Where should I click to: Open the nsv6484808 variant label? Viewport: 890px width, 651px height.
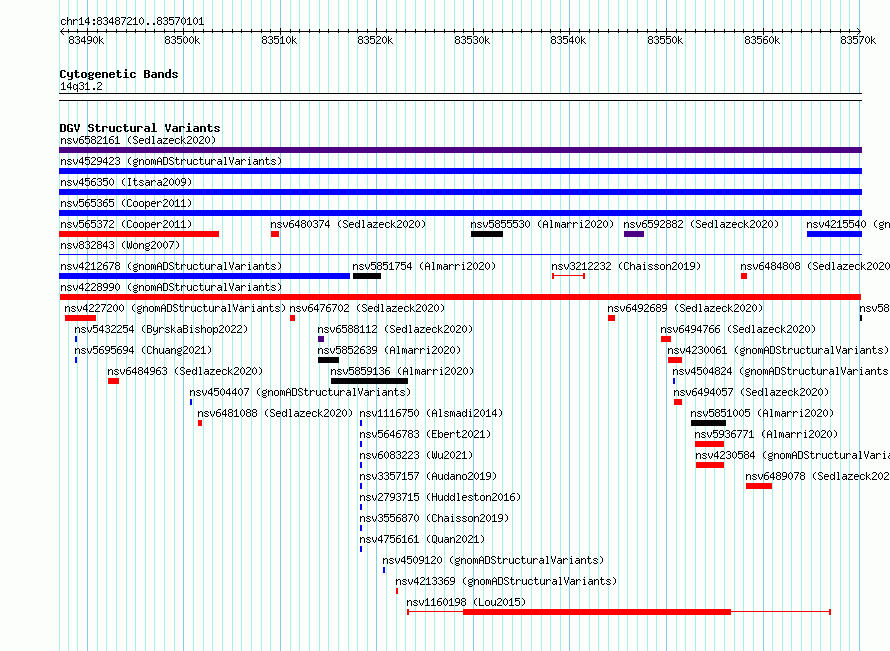(815, 266)
